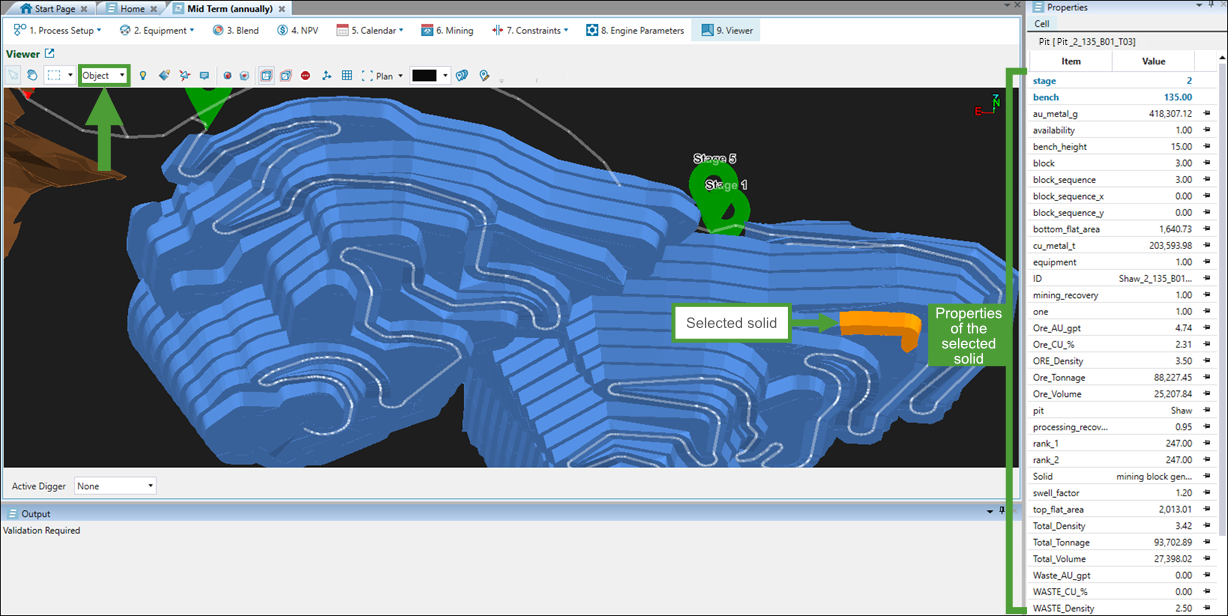Toggle the wireframe box display button
Image resolution: width=1228 pixels, height=616 pixels.
pos(286,75)
